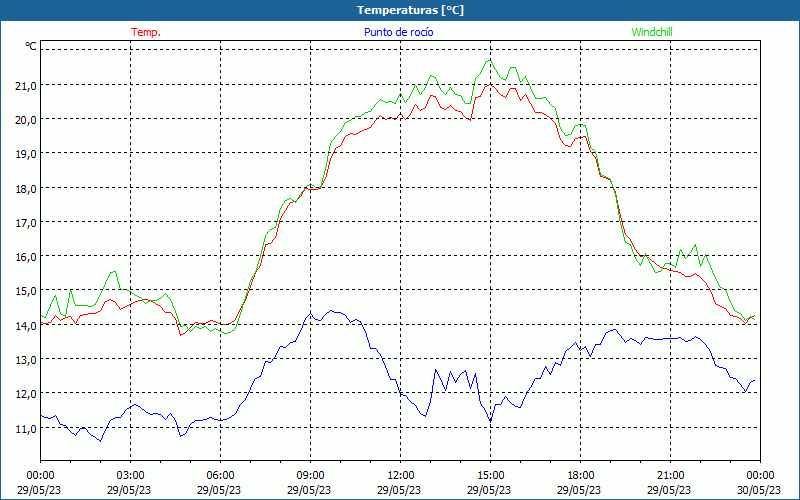Click the 12,0 y-axis value
This screenshot has width=800, height=500.
pyautogui.click(x=26, y=394)
